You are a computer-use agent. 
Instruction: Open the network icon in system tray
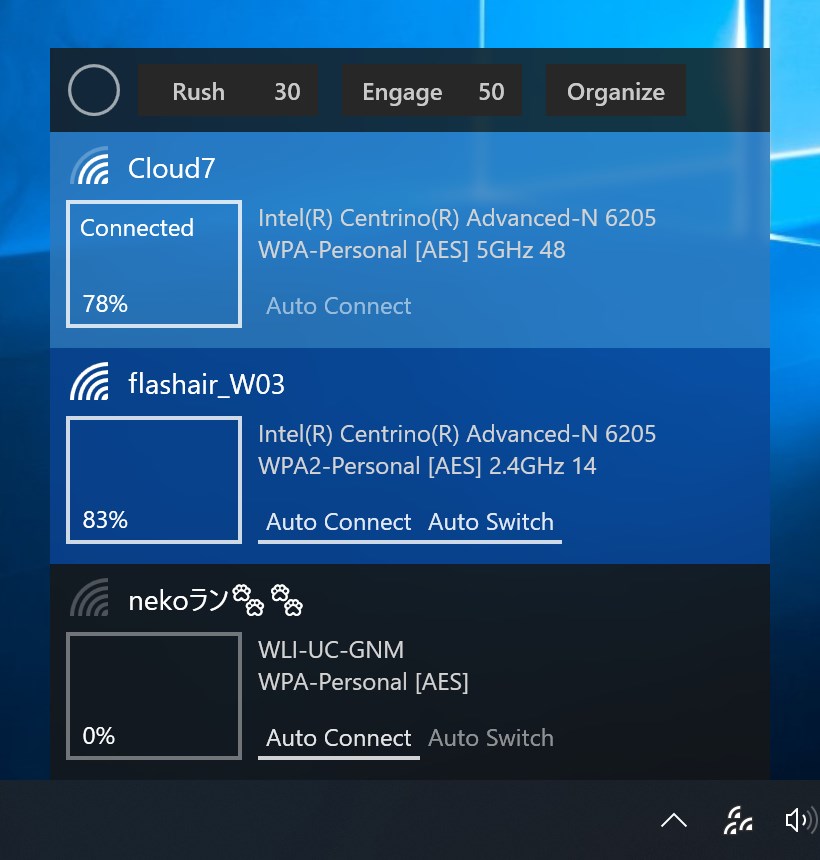(x=738, y=821)
